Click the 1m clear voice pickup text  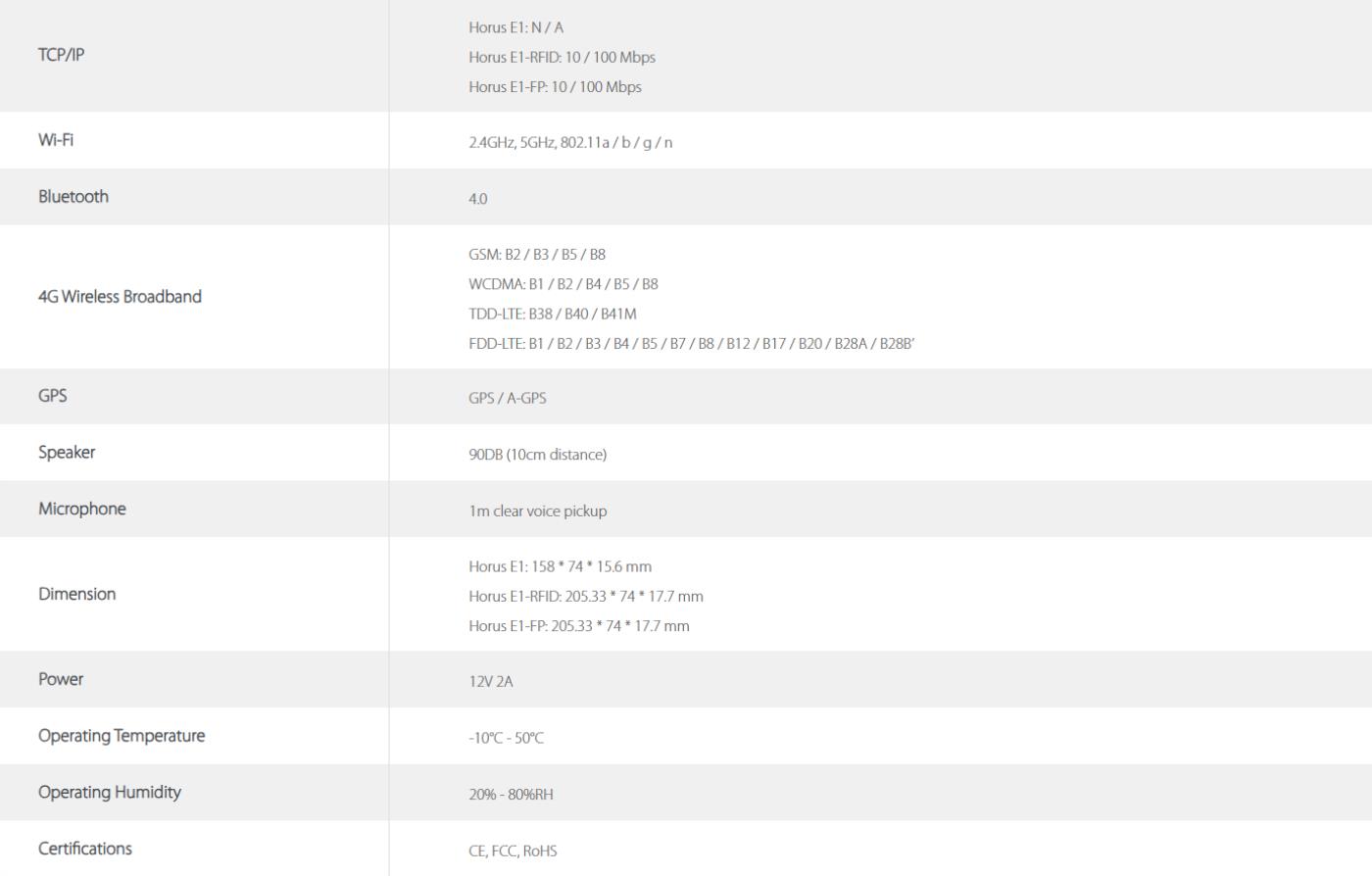pyautogui.click(x=537, y=511)
